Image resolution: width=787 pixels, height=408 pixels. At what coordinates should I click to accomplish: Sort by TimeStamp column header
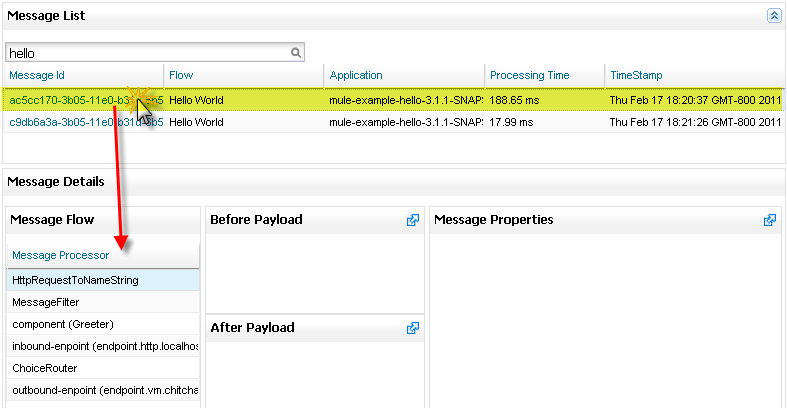click(x=636, y=76)
